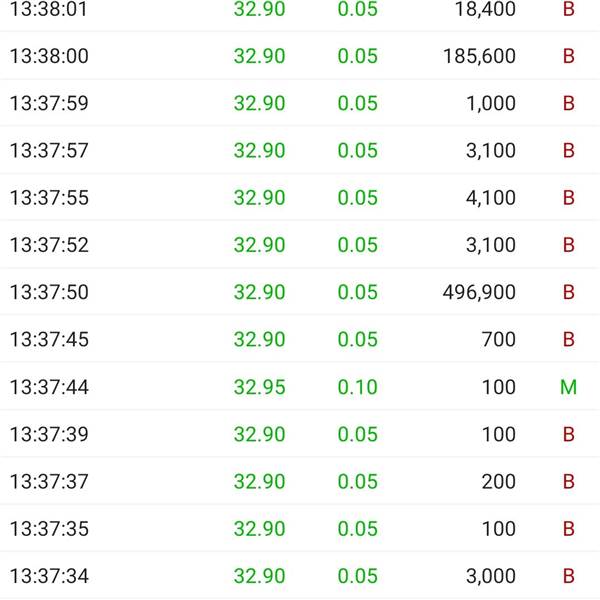Select the 0.10 change value

tap(357, 386)
